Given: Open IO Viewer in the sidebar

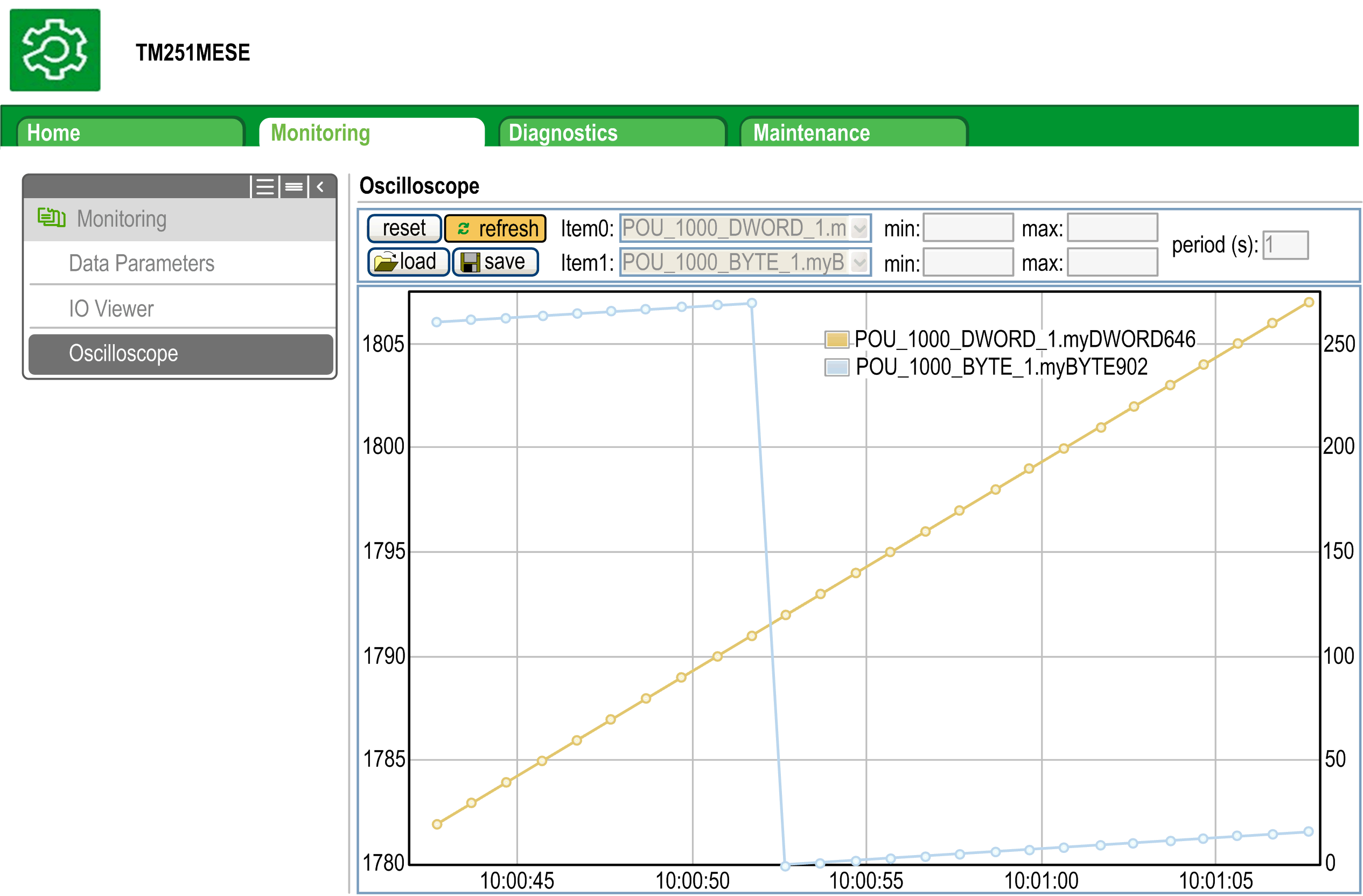Looking at the screenshot, I should click(111, 309).
